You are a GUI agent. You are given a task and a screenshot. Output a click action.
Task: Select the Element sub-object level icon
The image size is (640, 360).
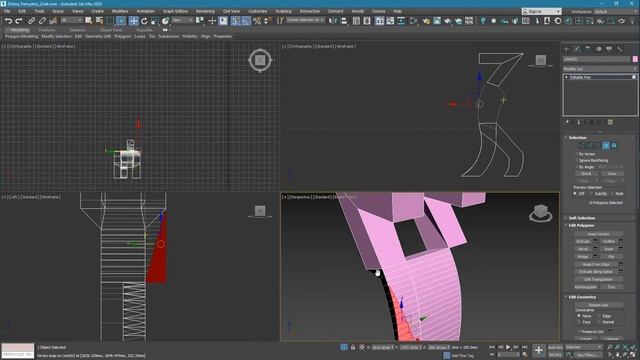(x=614, y=145)
